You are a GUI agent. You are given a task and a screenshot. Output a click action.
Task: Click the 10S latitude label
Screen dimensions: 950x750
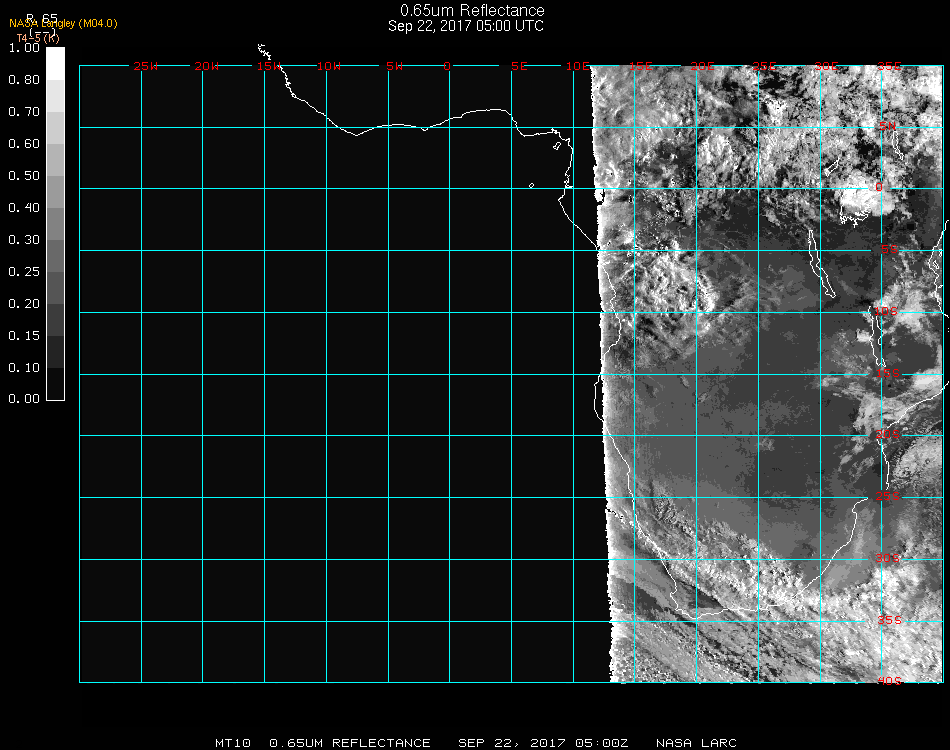(886, 311)
